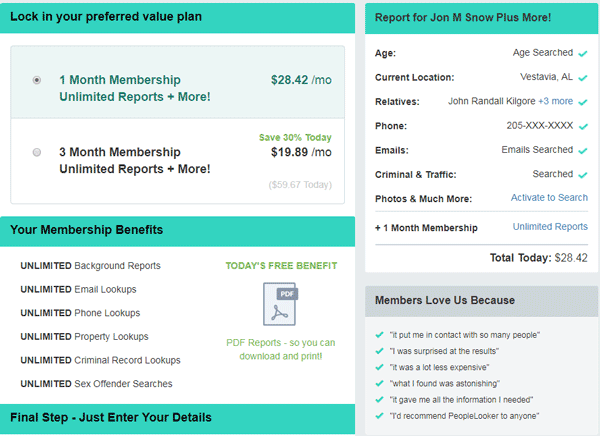Click the checkmark beside first member testimonial

(378, 335)
